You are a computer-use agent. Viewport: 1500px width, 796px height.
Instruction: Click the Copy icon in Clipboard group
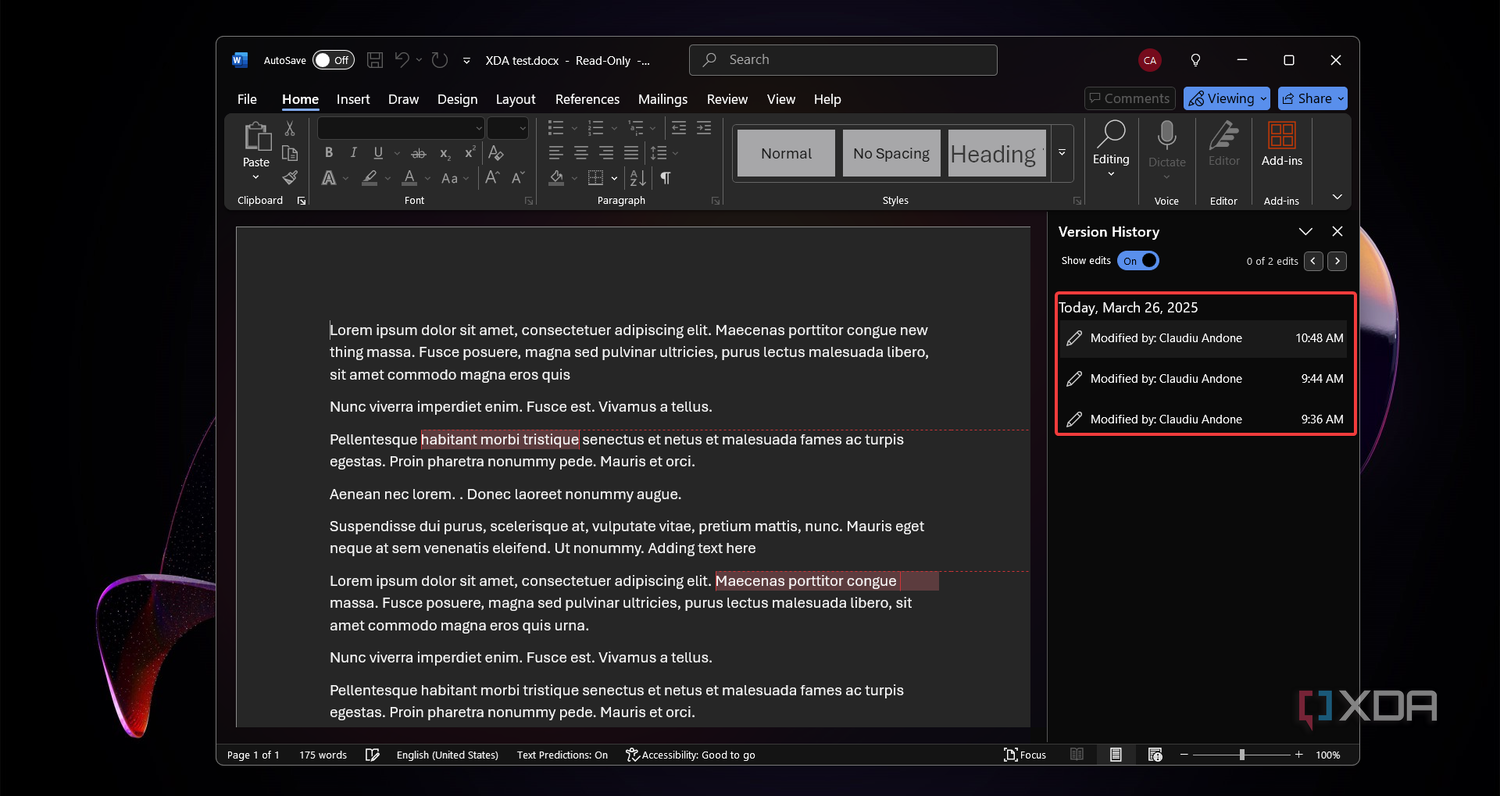tap(290, 153)
